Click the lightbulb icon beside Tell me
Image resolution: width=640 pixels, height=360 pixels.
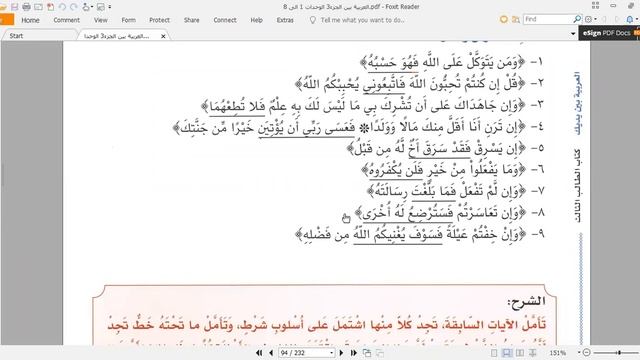313,20
